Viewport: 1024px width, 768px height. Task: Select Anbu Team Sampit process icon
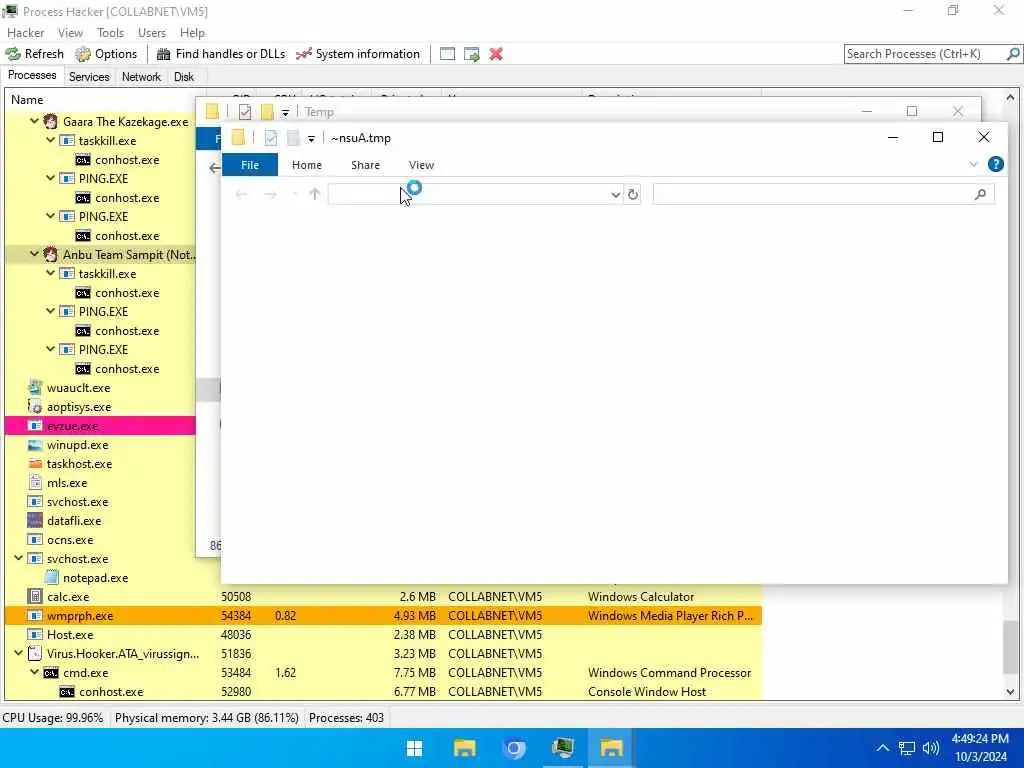(50, 255)
